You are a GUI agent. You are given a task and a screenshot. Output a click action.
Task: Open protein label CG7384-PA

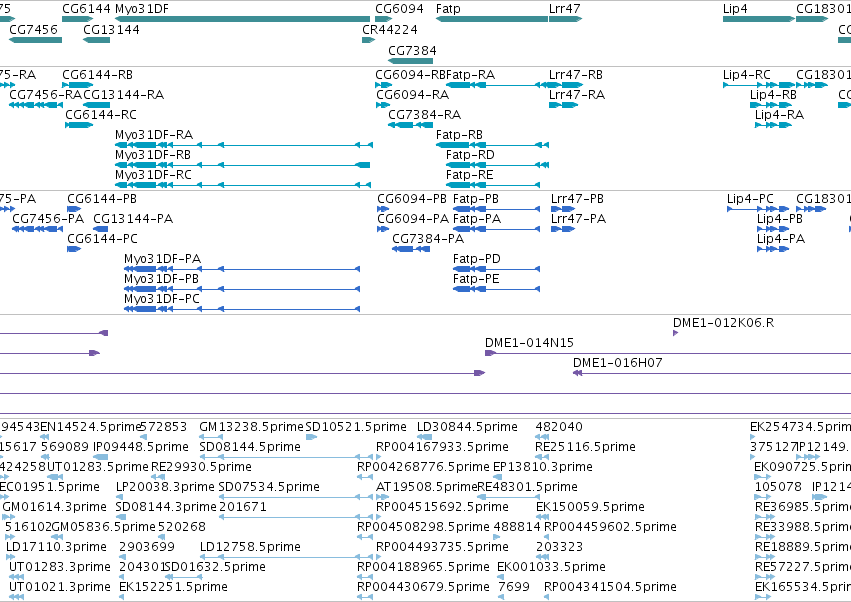coord(428,238)
